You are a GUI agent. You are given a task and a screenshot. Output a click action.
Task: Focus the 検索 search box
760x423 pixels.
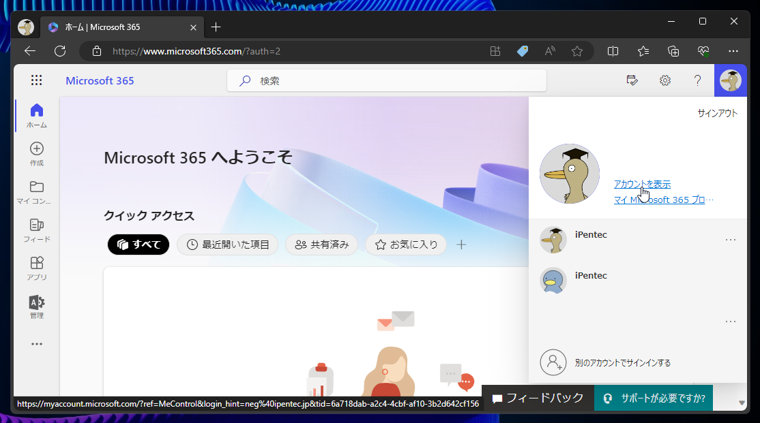(x=387, y=80)
